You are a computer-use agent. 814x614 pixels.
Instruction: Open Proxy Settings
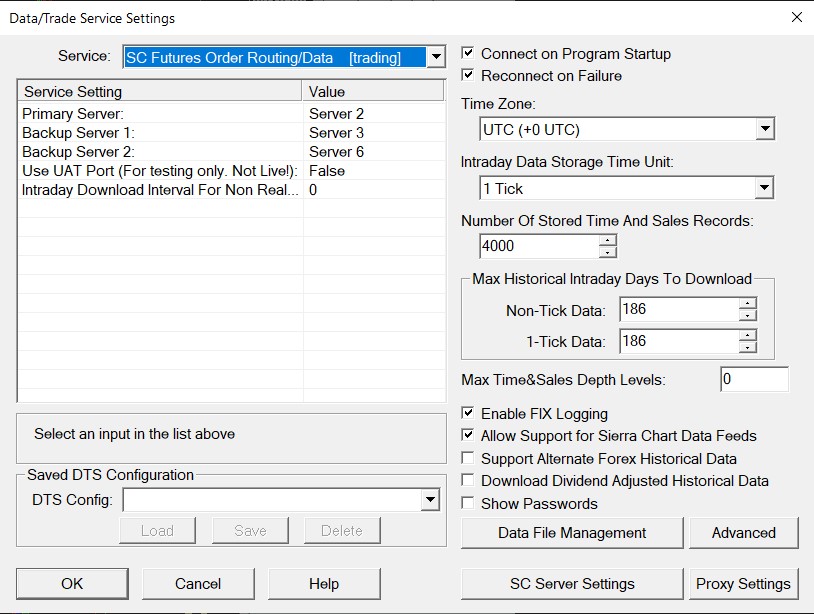(744, 584)
